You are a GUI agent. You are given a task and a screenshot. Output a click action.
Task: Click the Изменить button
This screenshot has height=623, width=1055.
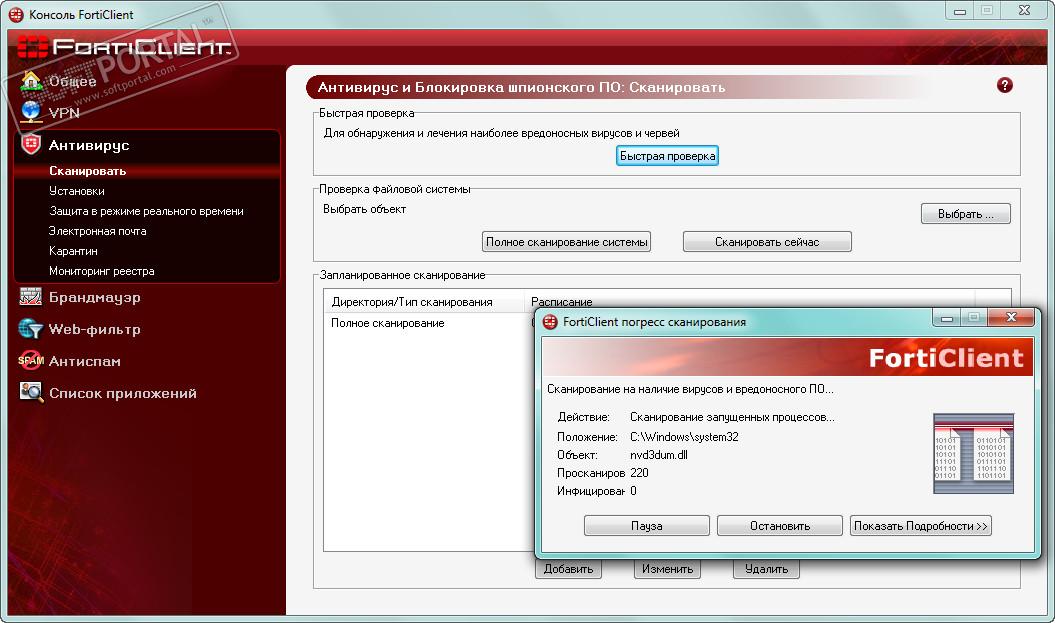coord(667,569)
